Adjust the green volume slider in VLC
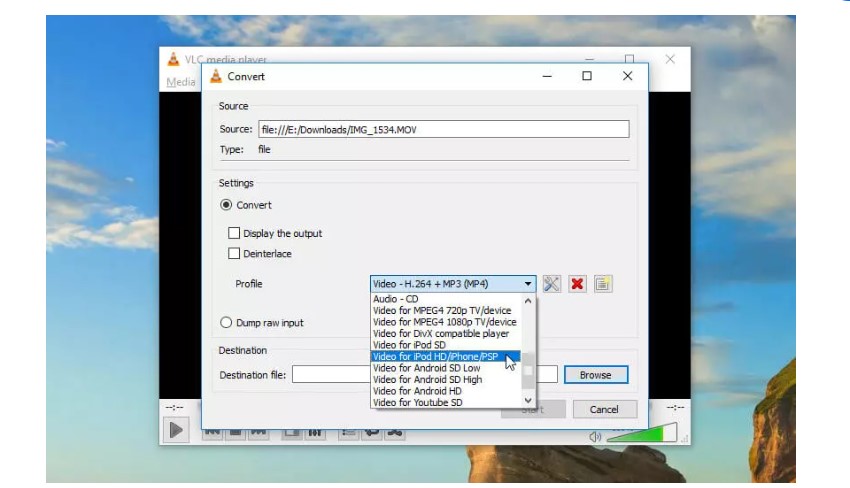The image size is (850, 488). point(642,433)
